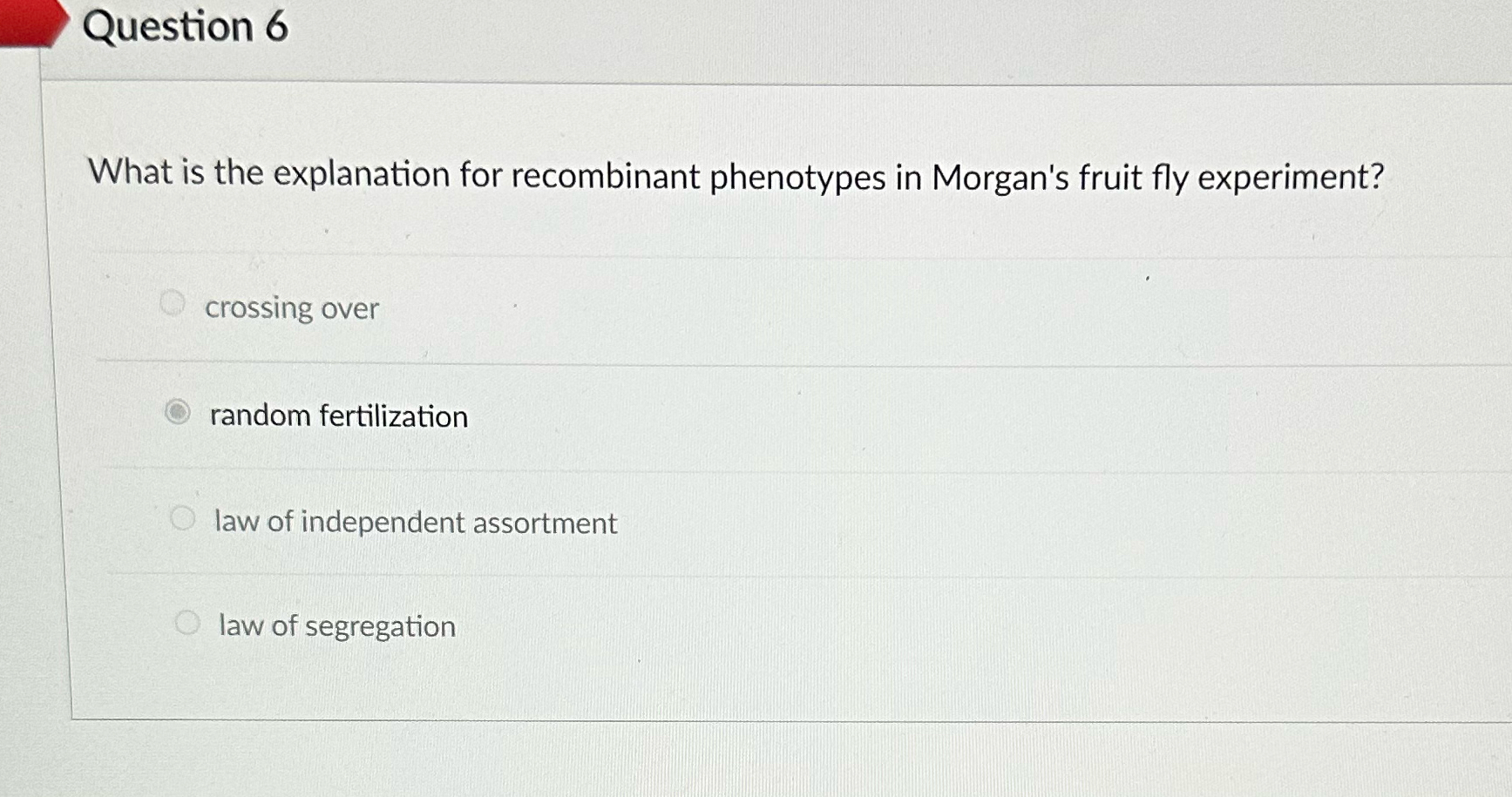This screenshot has width=1512, height=797.
Task: Select the "law of independent assortment" radio button
Action: (183, 517)
